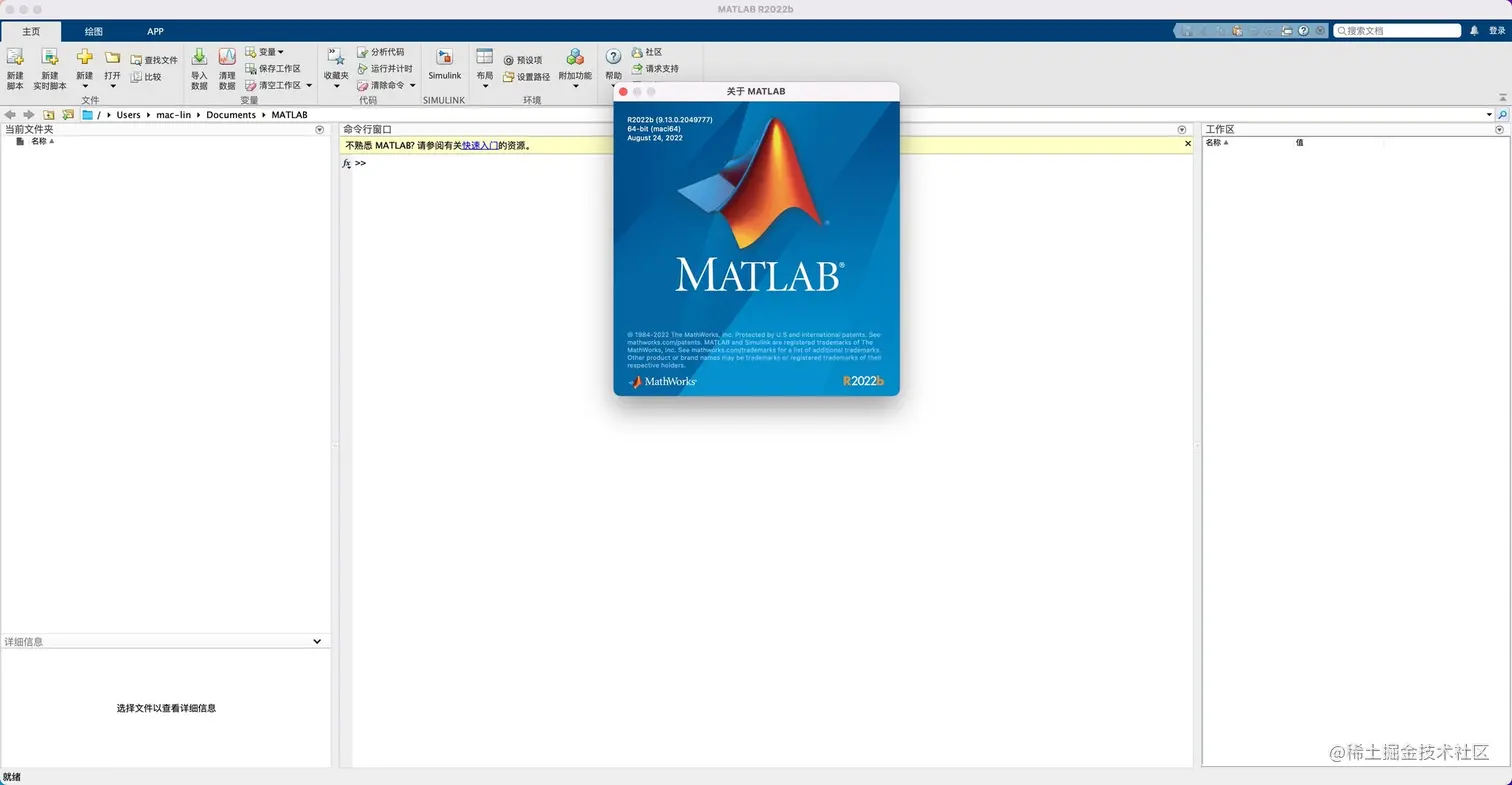Go forward in folder history
This screenshot has width=1512, height=785.
(x=29, y=115)
